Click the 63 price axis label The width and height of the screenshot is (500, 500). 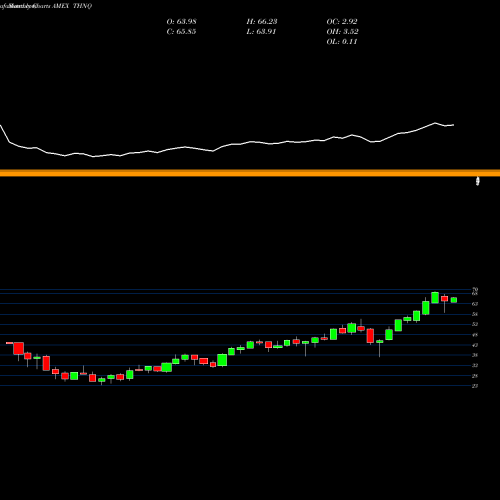[x=475, y=304]
